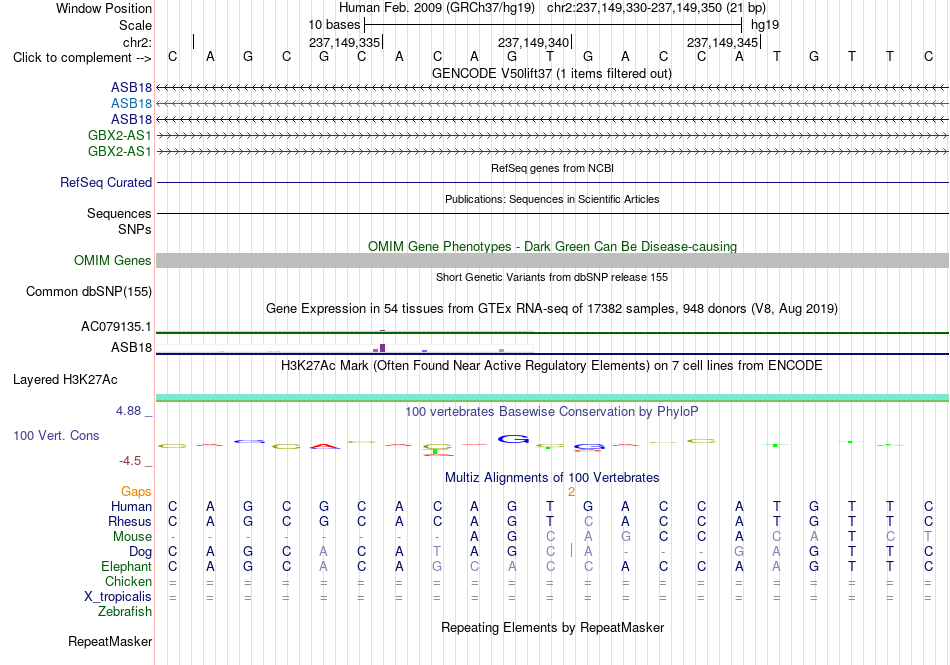The width and height of the screenshot is (950, 665).
Task: Select the Zebrafish species label
Action: [125, 612]
